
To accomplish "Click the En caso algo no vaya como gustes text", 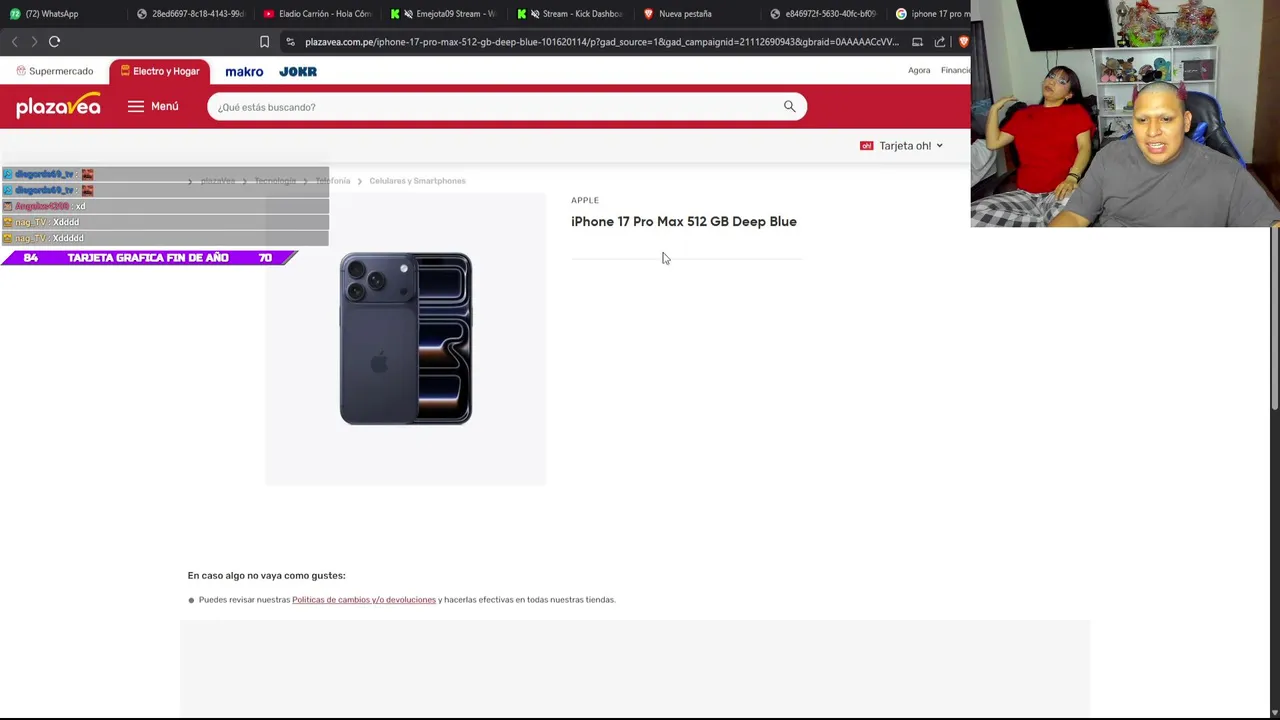I will (266, 576).
